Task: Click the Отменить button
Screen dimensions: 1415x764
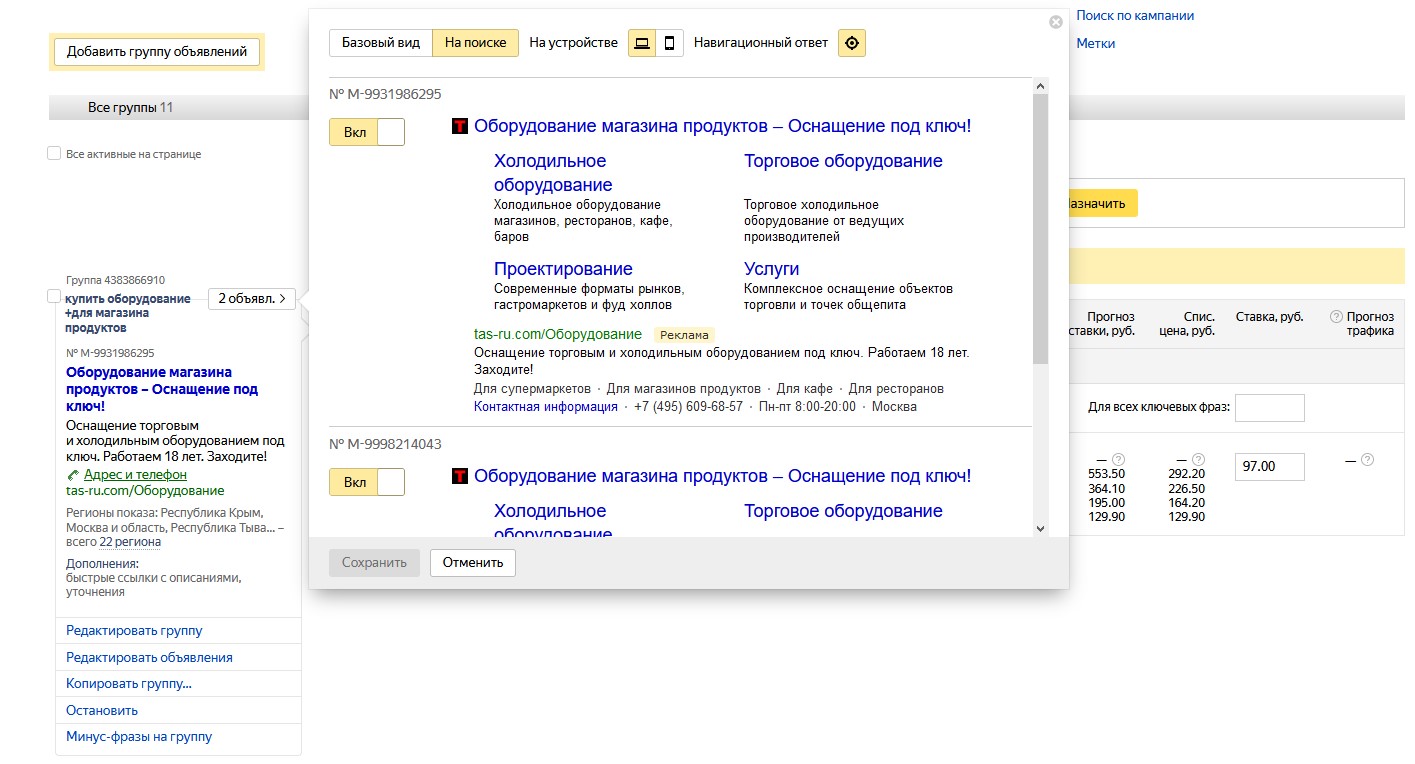Action: tap(473, 562)
